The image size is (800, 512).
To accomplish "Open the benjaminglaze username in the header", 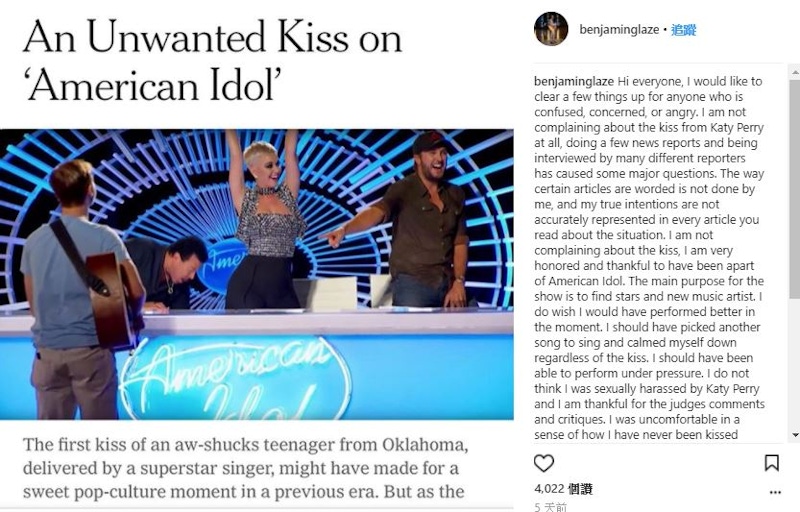I will [x=619, y=30].
